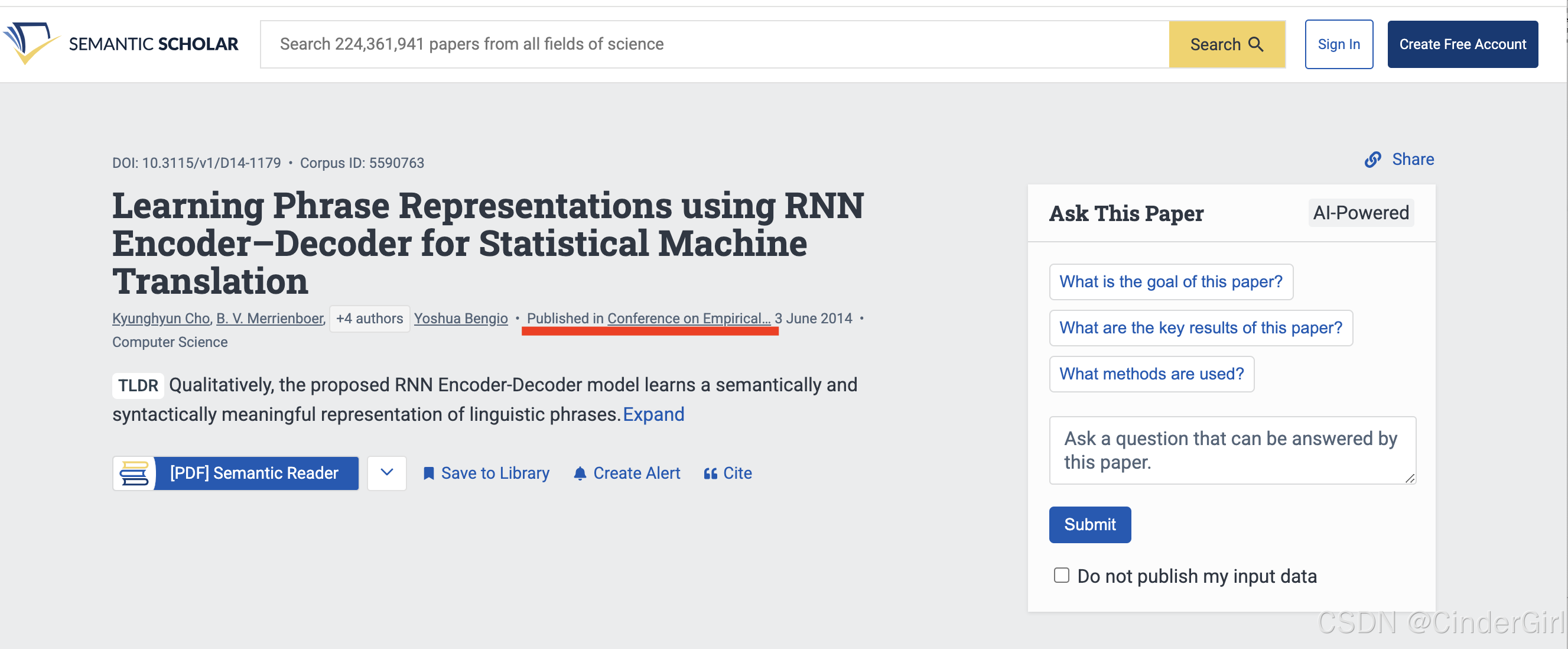This screenshot has width=1568, height=649.
Task: Expand the '+4 authors' list
Action: (369, 319)
